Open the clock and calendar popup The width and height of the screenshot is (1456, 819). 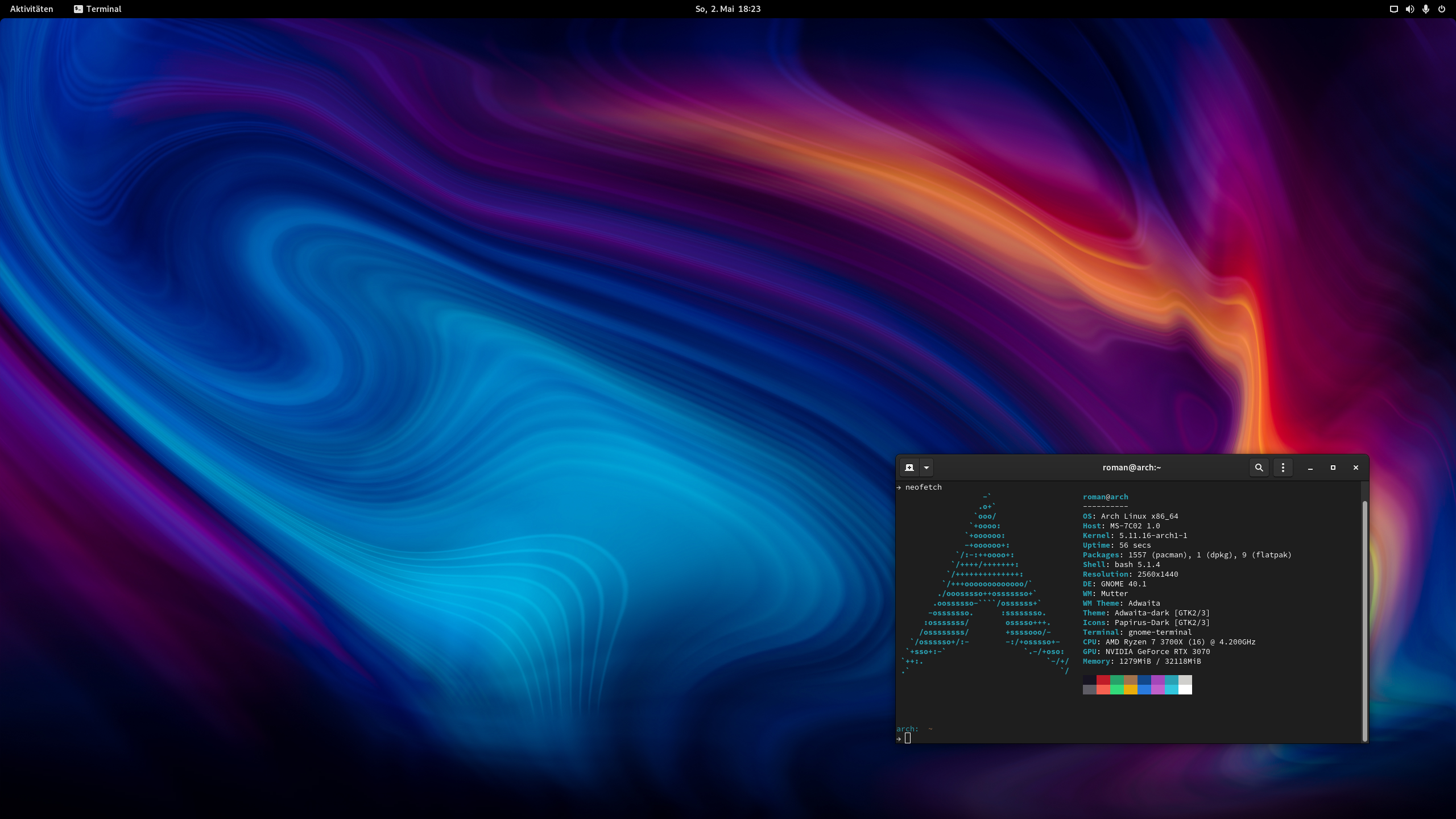[728, 9]
